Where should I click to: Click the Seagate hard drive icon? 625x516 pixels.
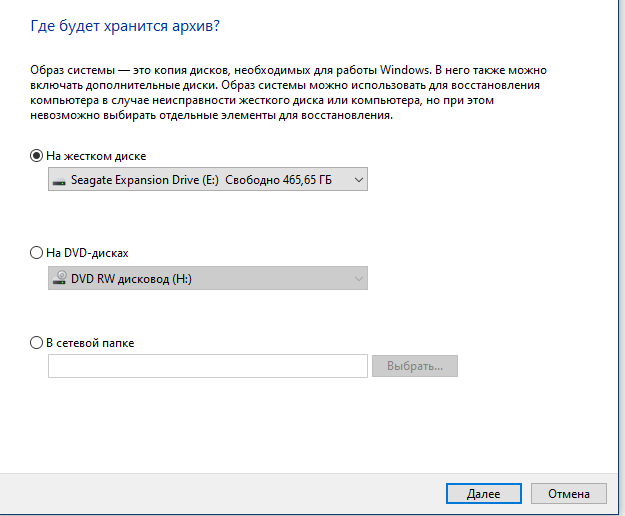[60, 181]
